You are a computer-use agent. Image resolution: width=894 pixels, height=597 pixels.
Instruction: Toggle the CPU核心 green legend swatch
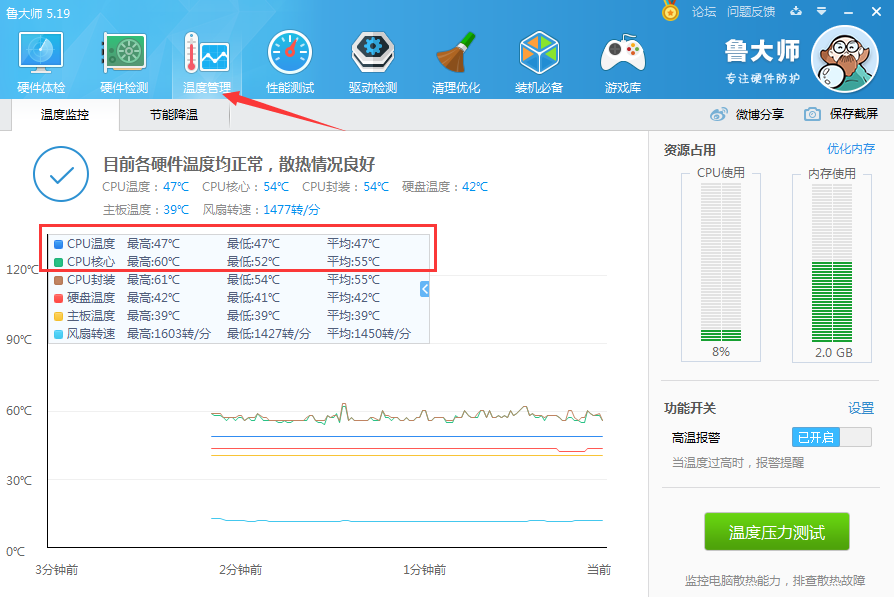tap(58, 262)
